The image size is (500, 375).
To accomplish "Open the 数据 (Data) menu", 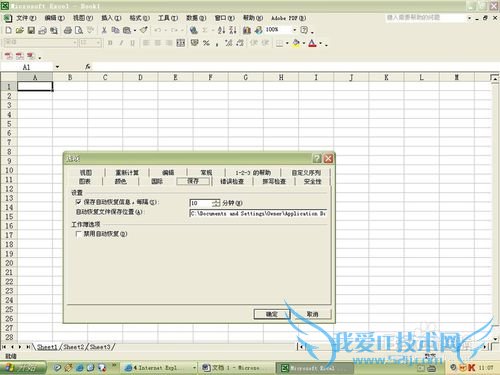I will [x=196, y=18].
